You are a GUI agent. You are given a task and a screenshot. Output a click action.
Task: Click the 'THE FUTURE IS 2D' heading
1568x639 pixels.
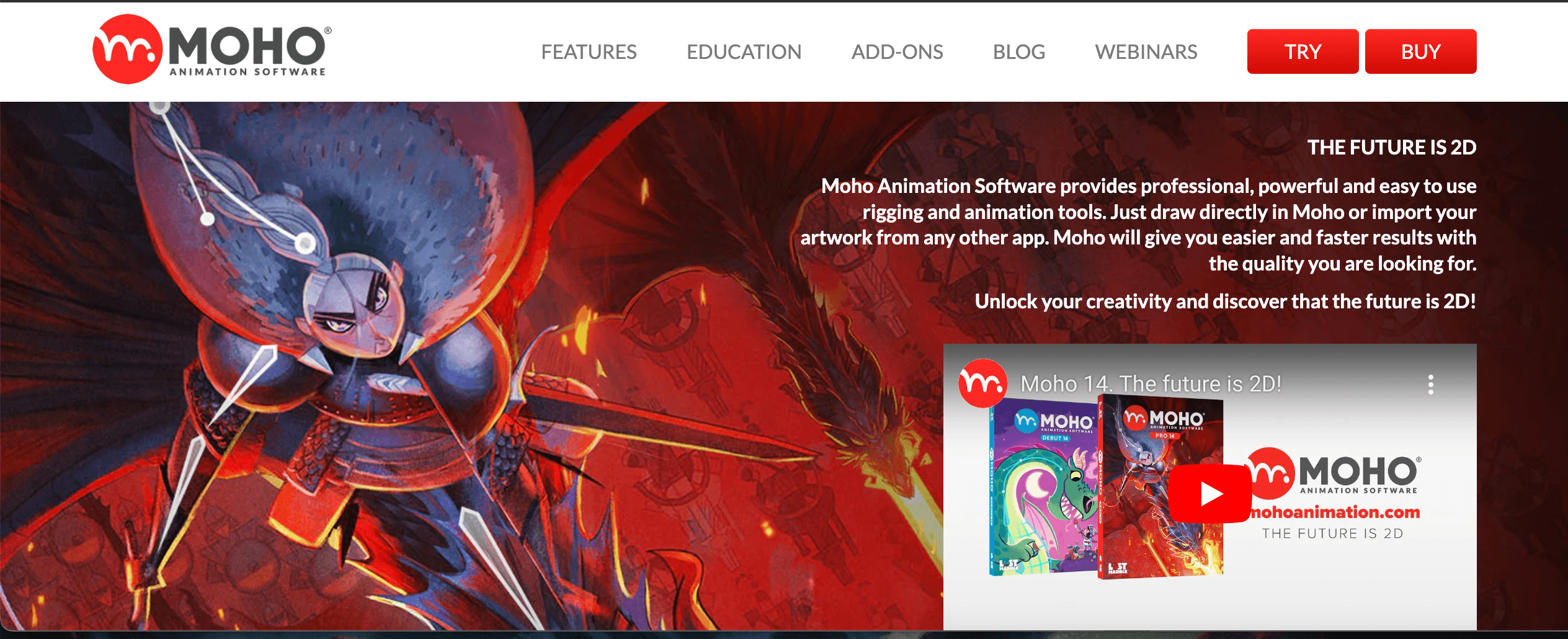[x=1392, y=148]
